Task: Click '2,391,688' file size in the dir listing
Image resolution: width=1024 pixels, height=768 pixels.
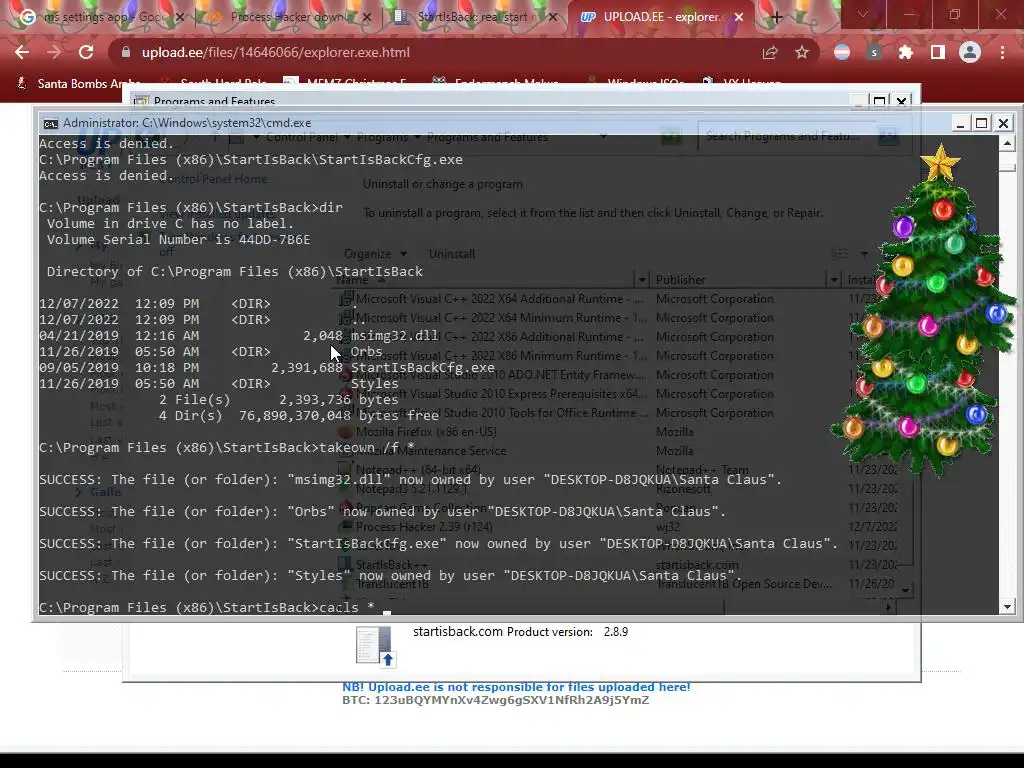Action: [306, 368]
